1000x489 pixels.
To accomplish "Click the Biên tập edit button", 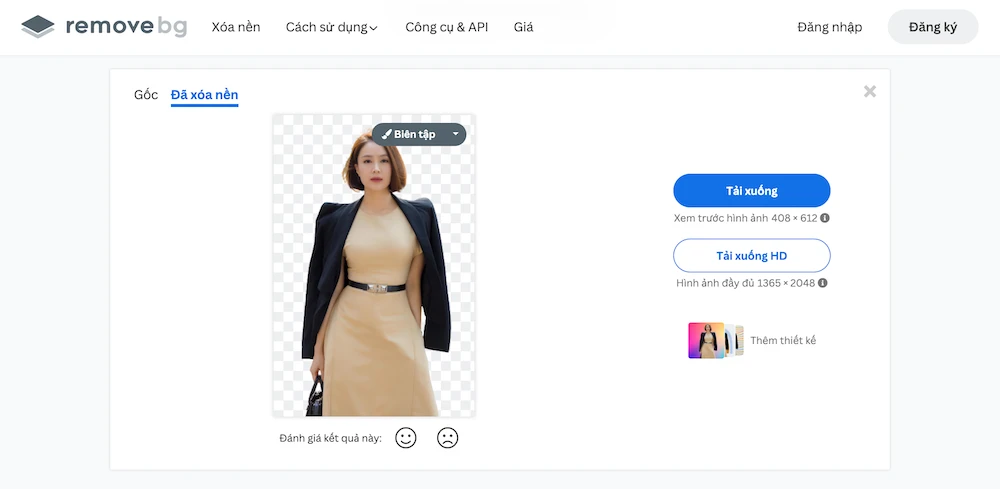I will tap(409, 135).
